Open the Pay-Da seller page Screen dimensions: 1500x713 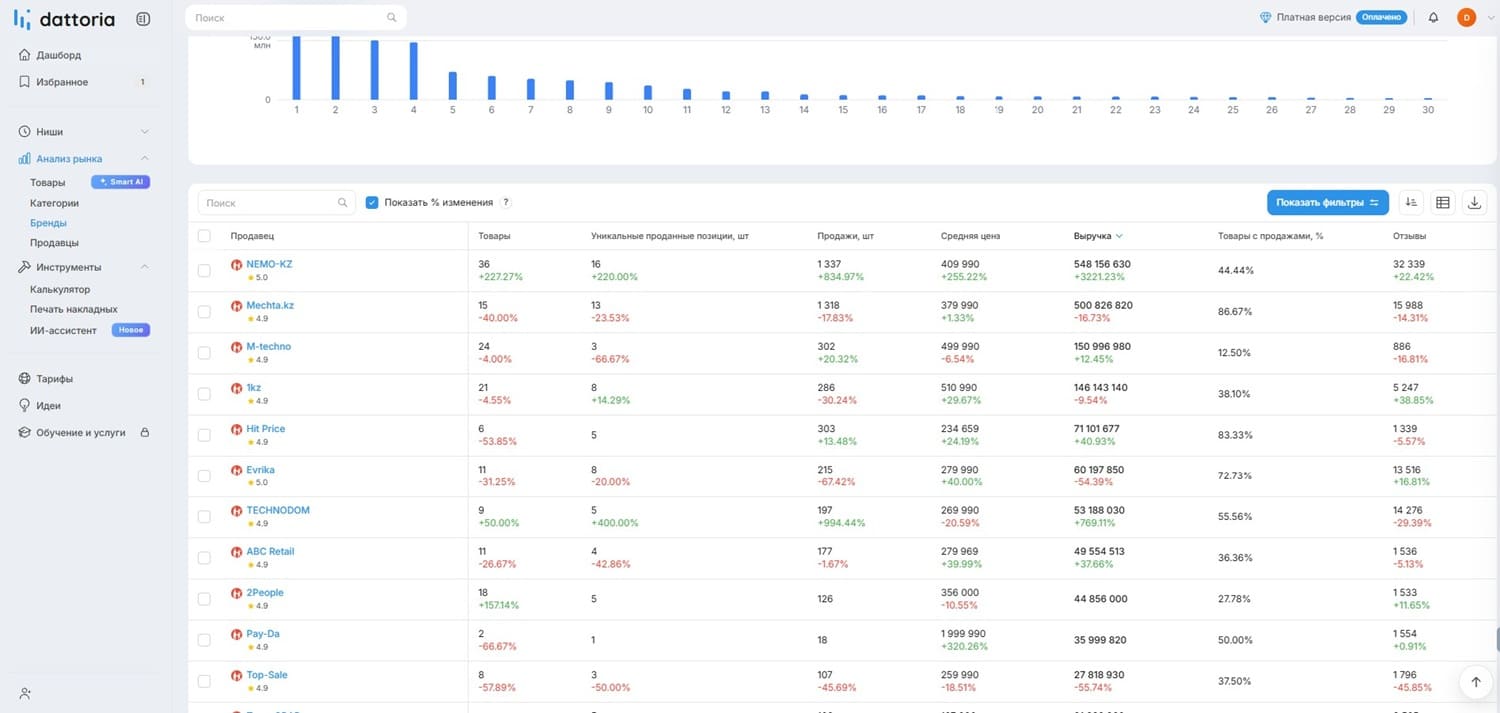(263, 634)
